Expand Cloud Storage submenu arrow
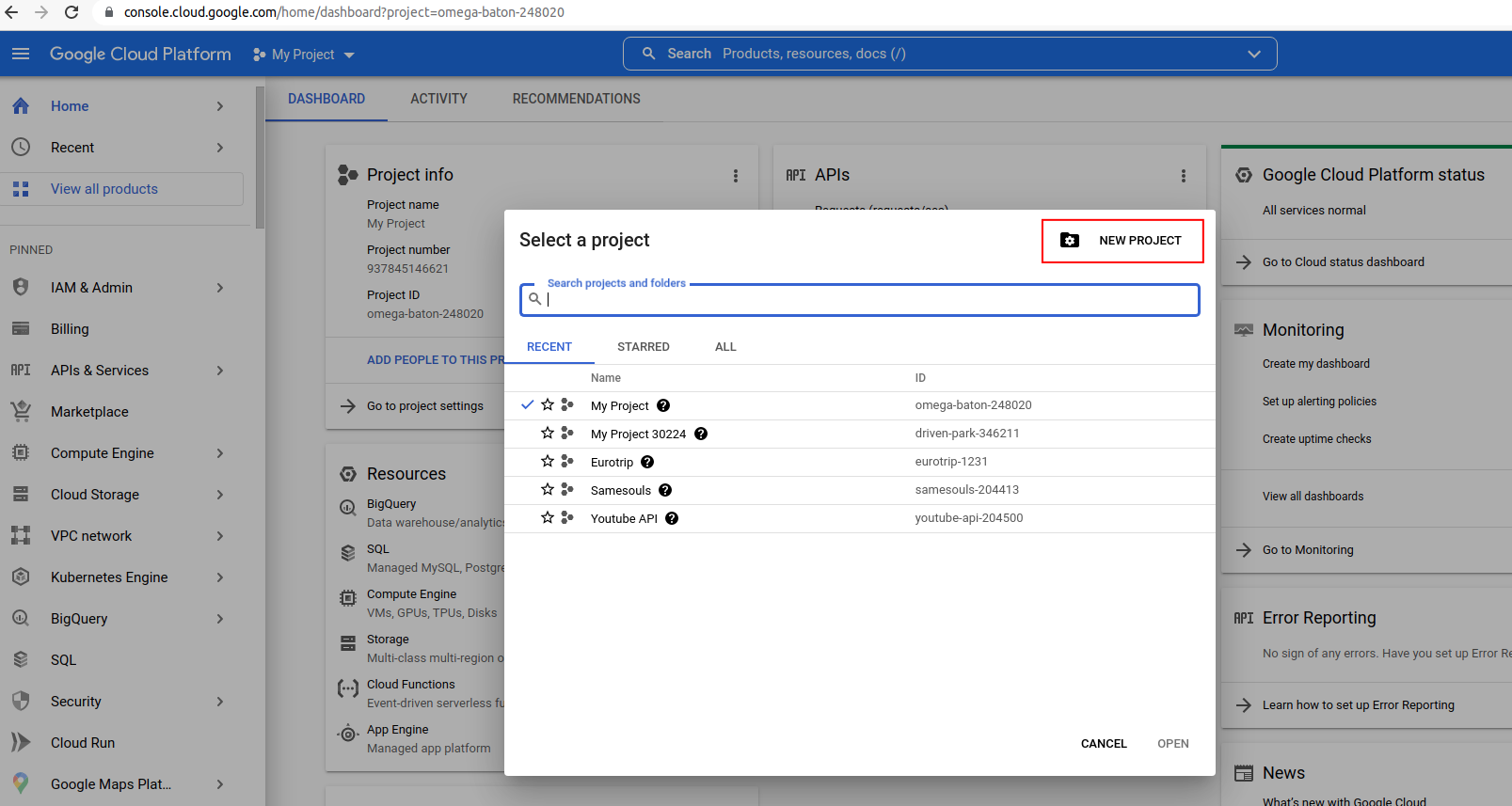The width and height of the screenshot is (1512, 806). pyautogui.click(x=220, y=495)
